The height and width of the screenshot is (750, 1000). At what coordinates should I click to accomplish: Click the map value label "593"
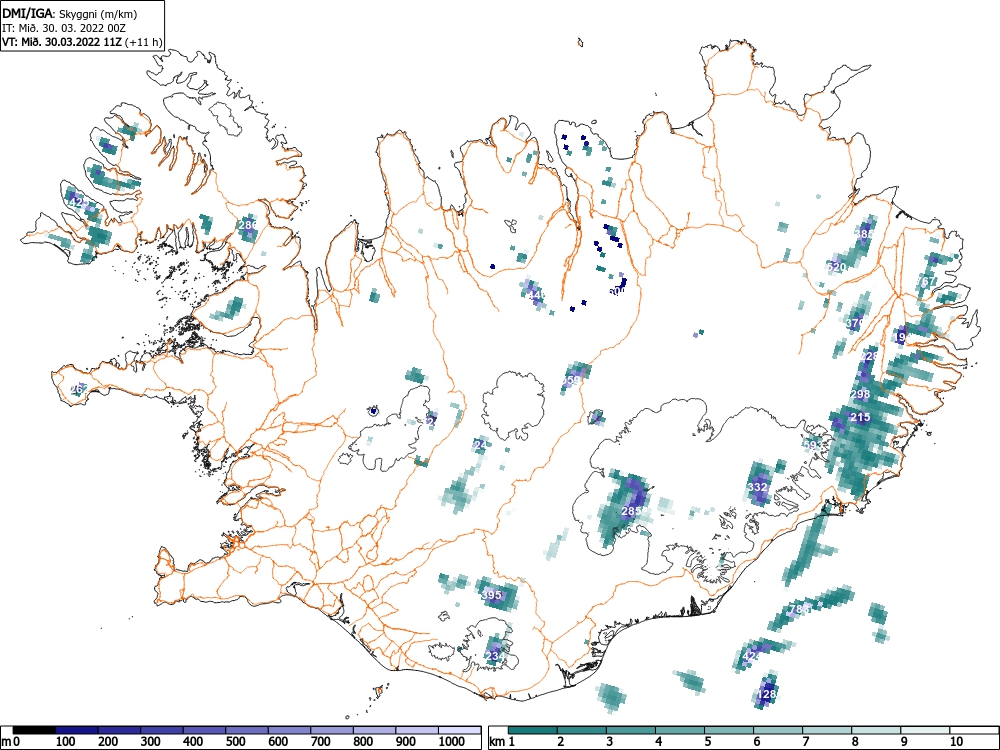coord(814,445)
